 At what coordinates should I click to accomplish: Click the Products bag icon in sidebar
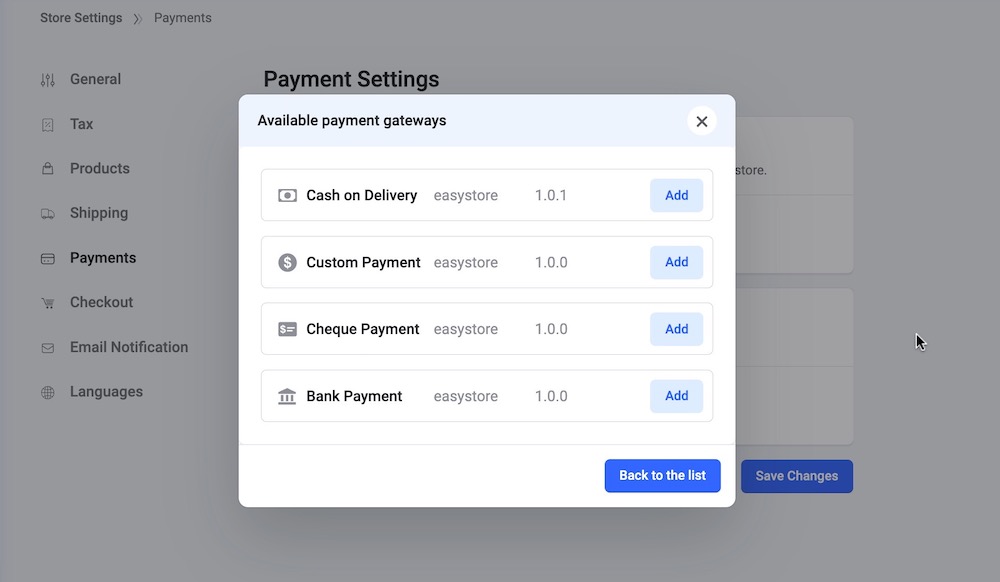[48, 169]
